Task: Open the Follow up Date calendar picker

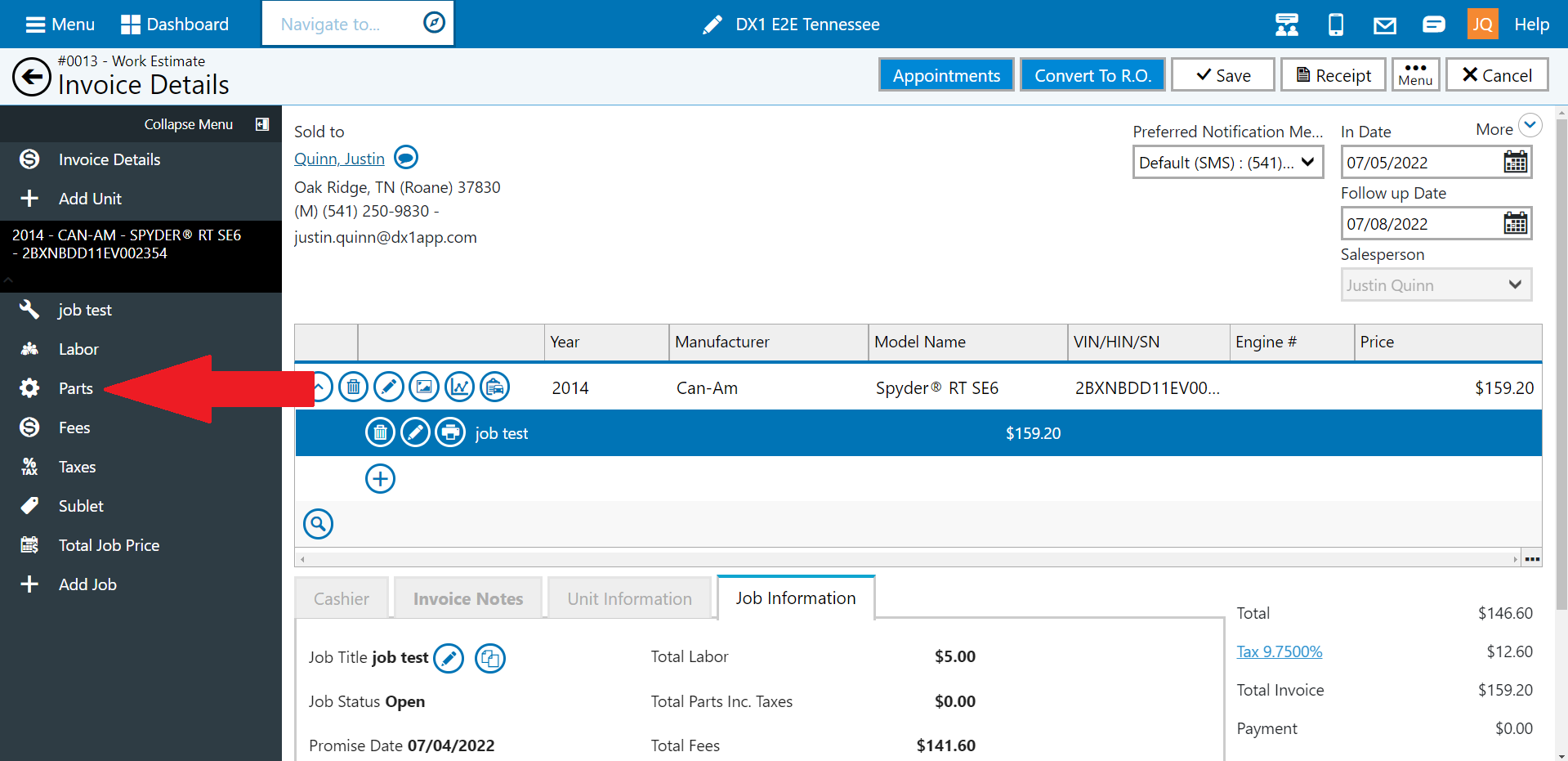Action: click(x=1516, y=223)
